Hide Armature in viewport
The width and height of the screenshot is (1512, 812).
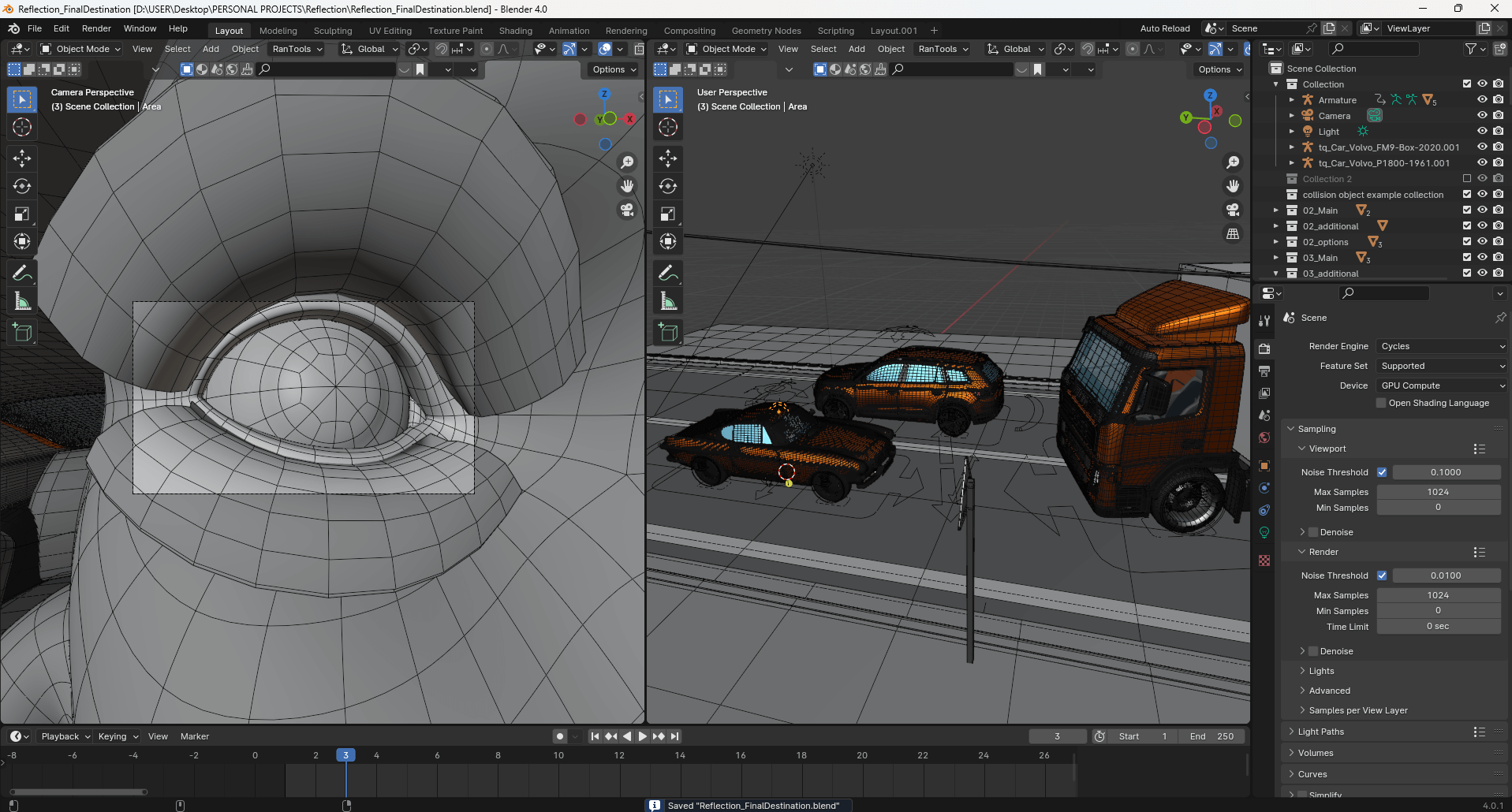click(1482, 99)
